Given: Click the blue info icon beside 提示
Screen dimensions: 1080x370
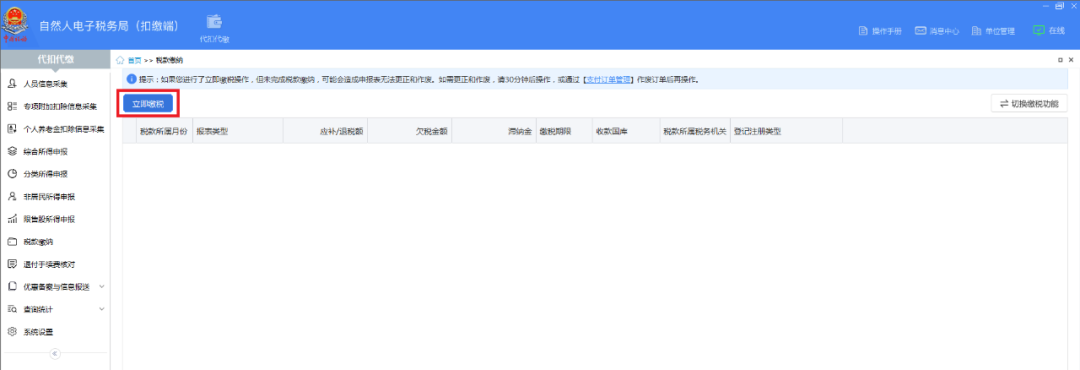Looking at the screenshot, I should tap(132, 80).
